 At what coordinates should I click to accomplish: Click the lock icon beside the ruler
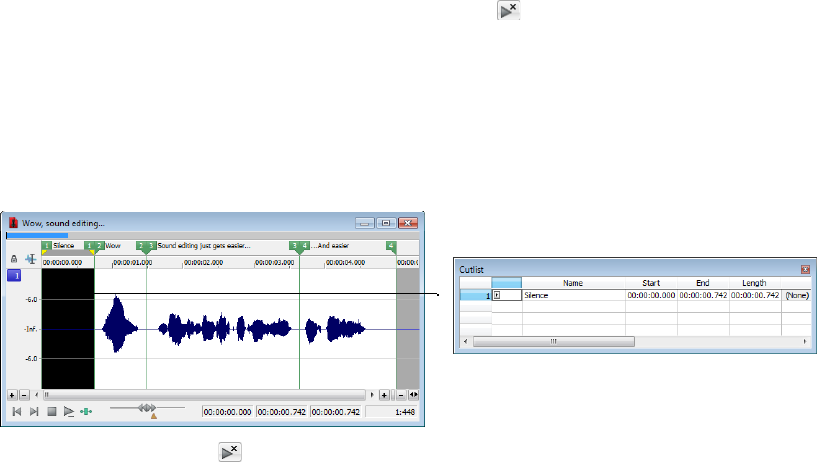tap(14, 258)
